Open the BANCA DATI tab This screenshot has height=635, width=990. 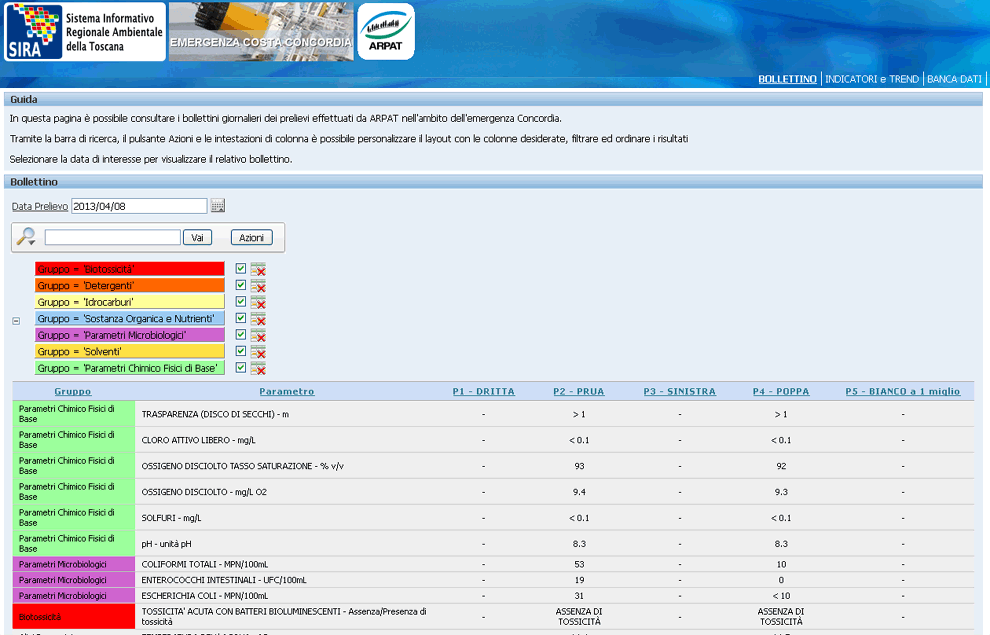[955, 79]
